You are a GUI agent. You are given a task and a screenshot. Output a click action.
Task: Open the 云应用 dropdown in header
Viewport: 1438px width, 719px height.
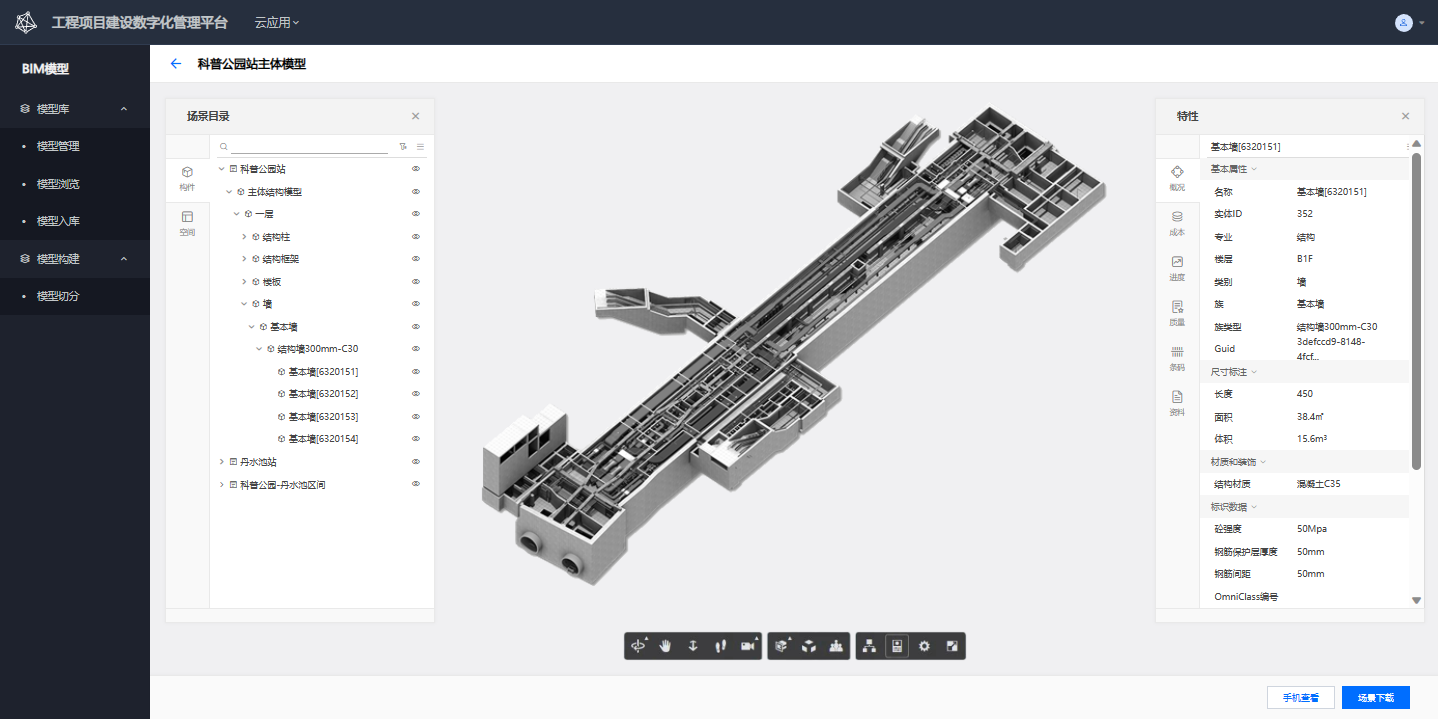coord(276,22)
